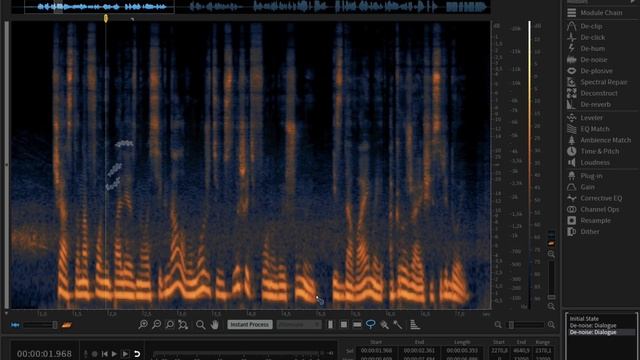Open the Time & Pitch module
Viewport: 640px width, 360px height.
pos(593,151)
